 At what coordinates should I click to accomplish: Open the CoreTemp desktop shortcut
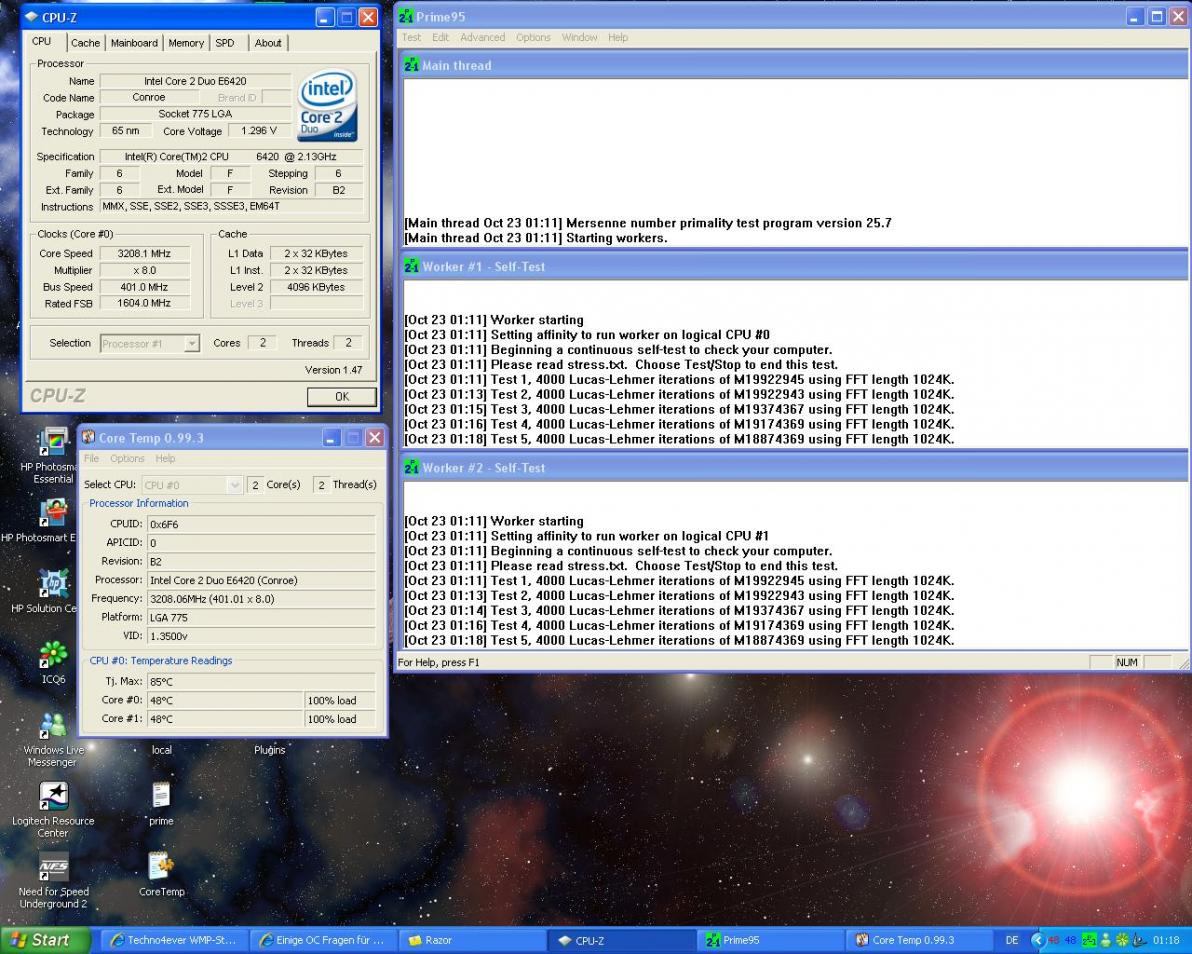coord(161,867)
